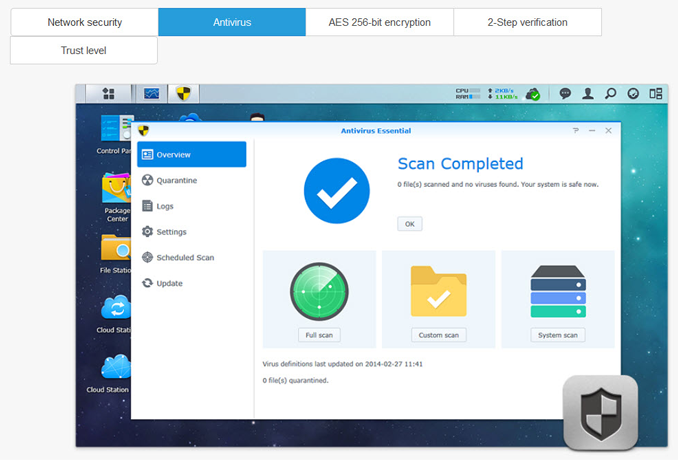Click the OK button

tap(409, 224)
